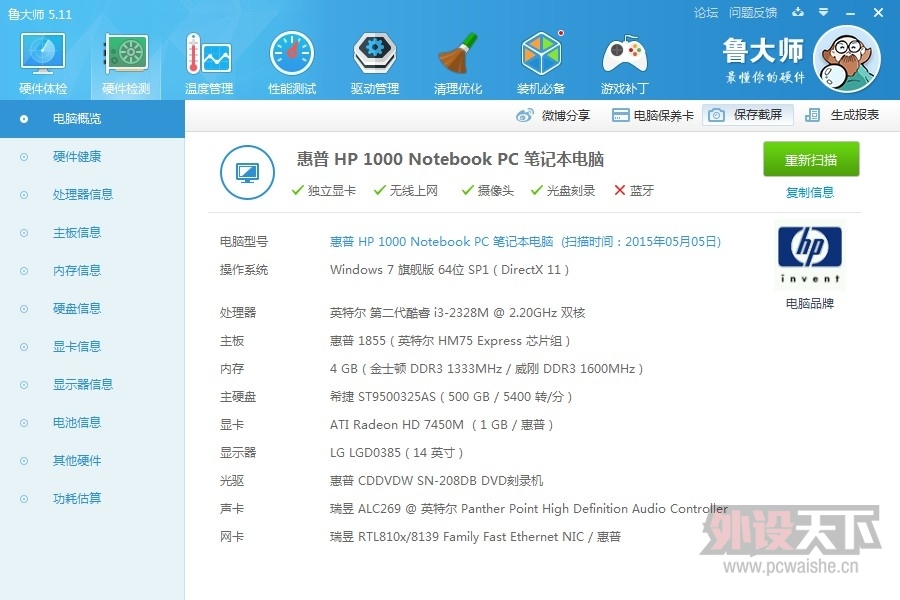Click the 重新扫描 rescan button
Viewport: 900px width, 600px height.
click(811, 159)
